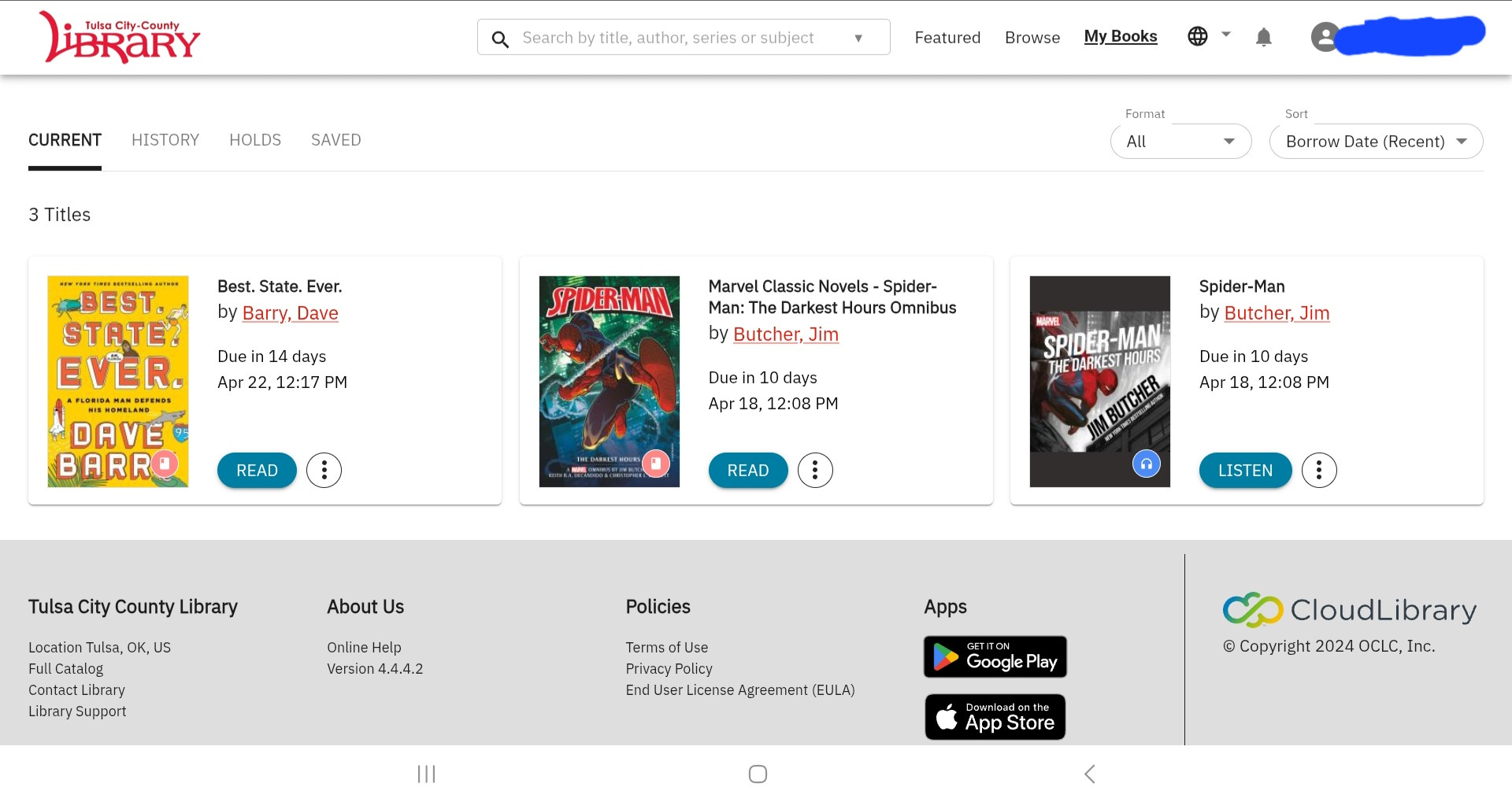The image size is (1512, 802).
Task: Open Contact Library link
Action: (76, 690)
